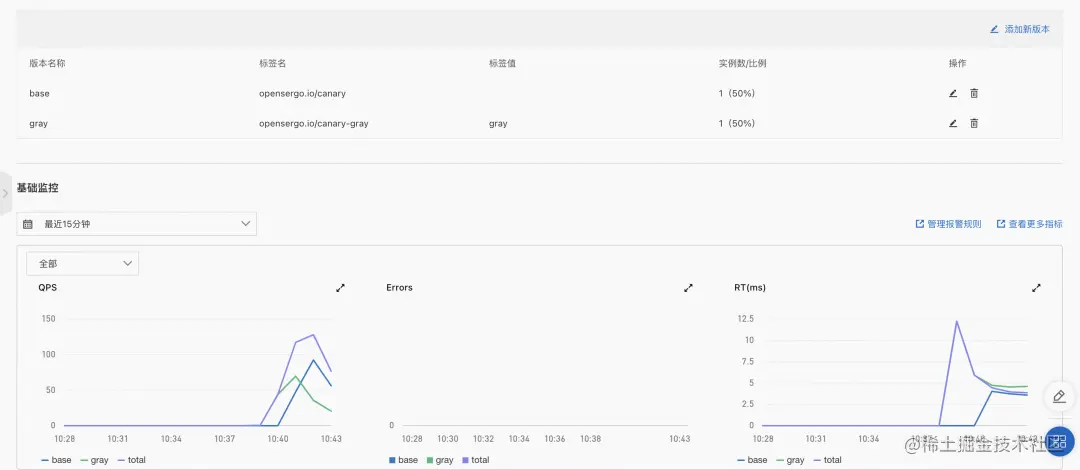Open view more metrics link

[x=1030, y=224]
